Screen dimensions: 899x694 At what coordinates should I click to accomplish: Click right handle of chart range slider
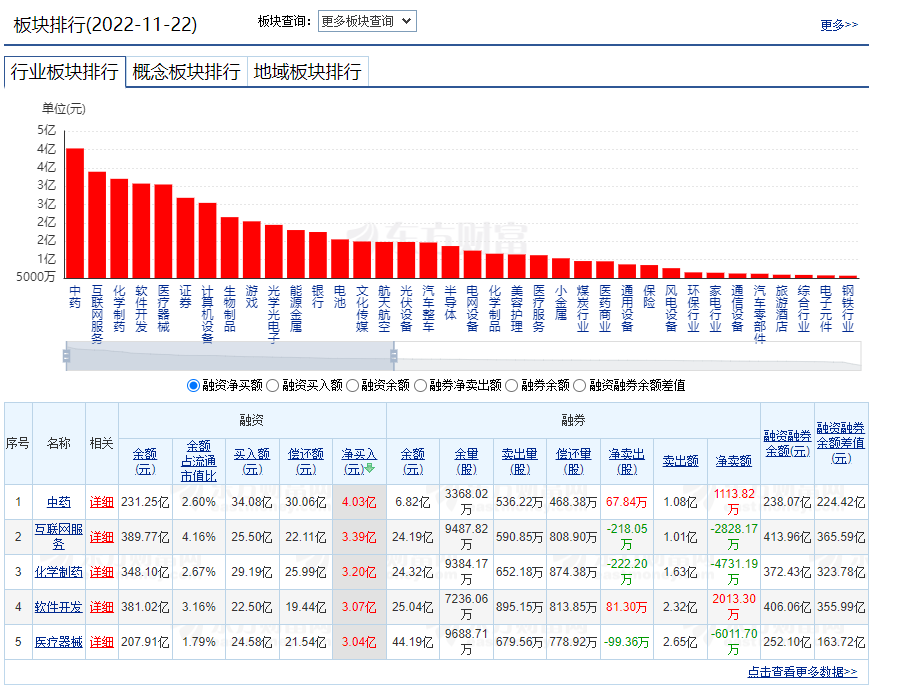coord(393,355)
